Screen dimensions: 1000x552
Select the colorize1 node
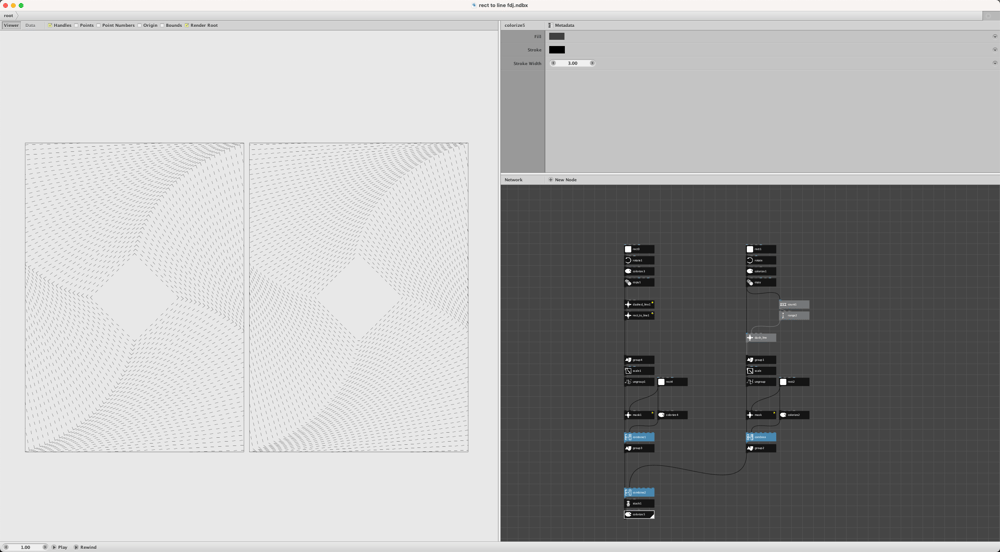(x=761, y=271)
